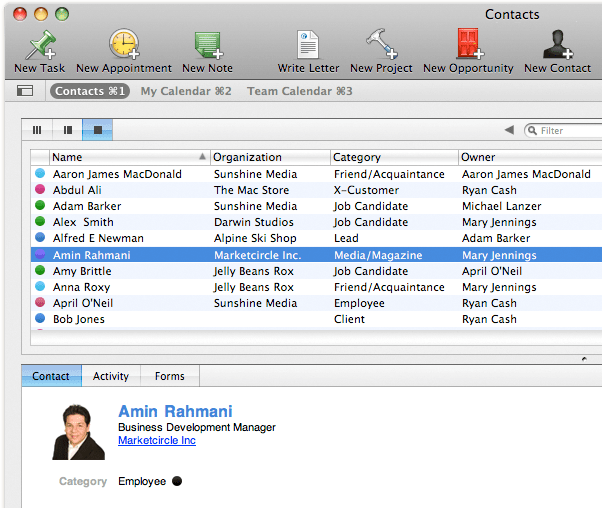Click the left arrow beside the filter
602x508 pixels.
(x=509, y=130)
